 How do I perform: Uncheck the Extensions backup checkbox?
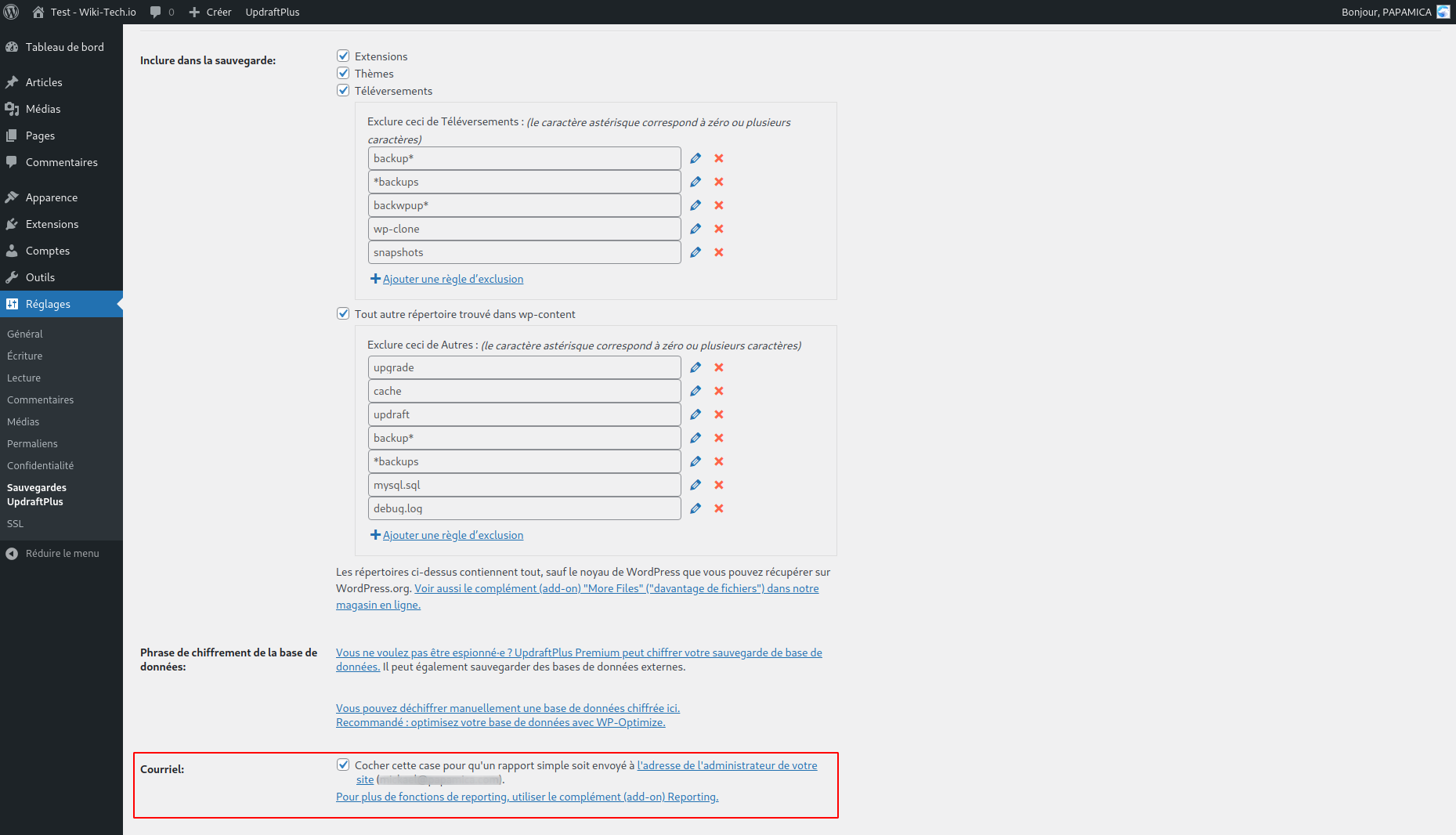pos(343,56)
